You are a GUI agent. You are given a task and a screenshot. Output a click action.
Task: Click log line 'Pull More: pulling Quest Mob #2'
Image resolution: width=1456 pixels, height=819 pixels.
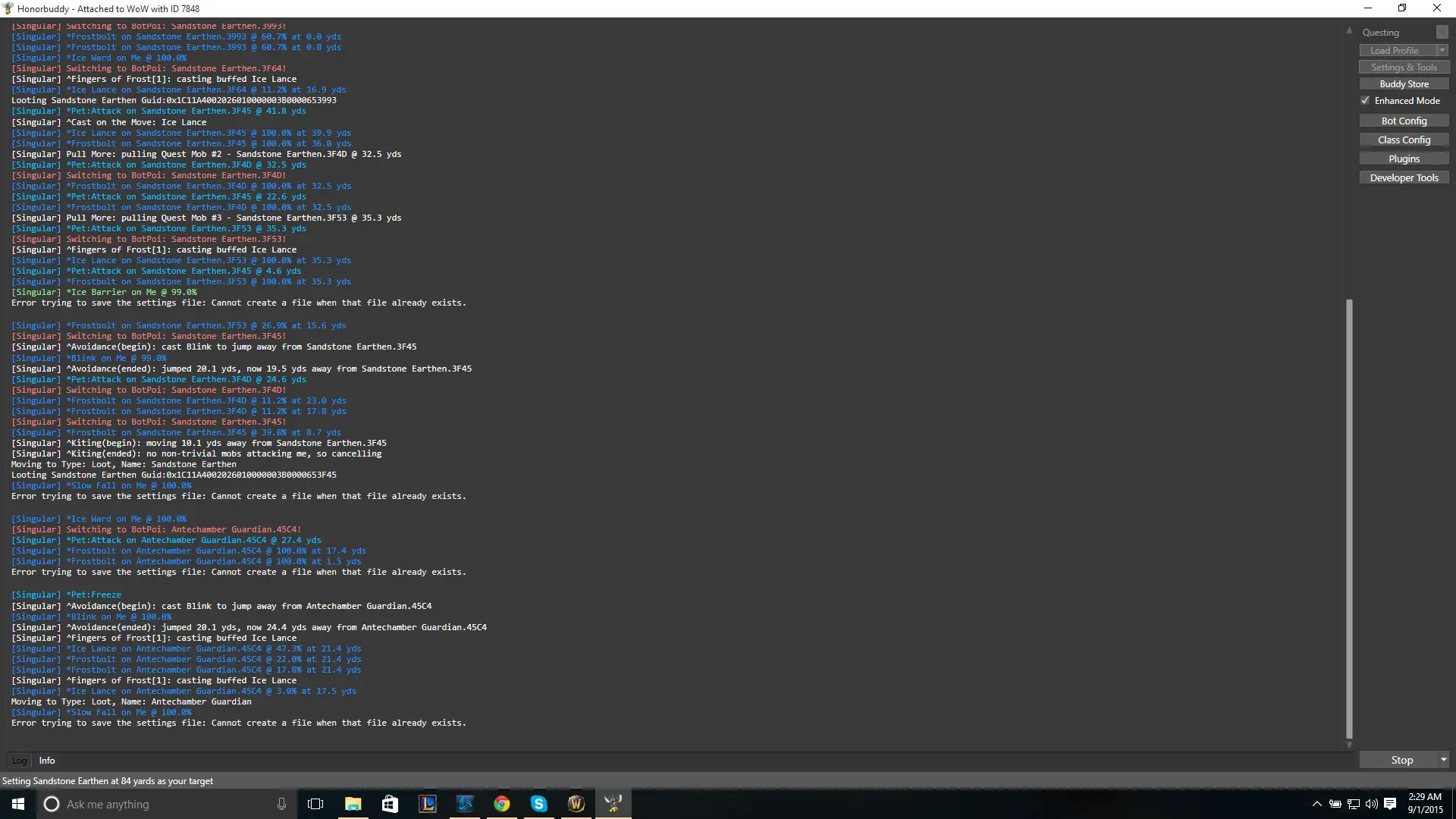206,154
